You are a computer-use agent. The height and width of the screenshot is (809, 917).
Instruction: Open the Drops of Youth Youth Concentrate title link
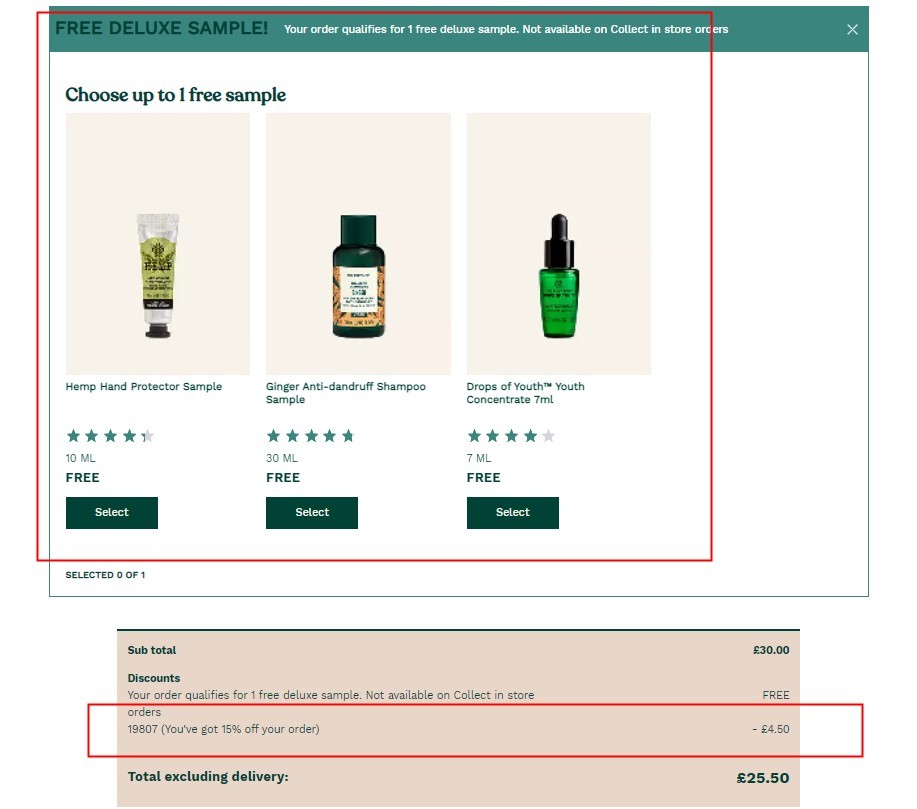(525, 393)
